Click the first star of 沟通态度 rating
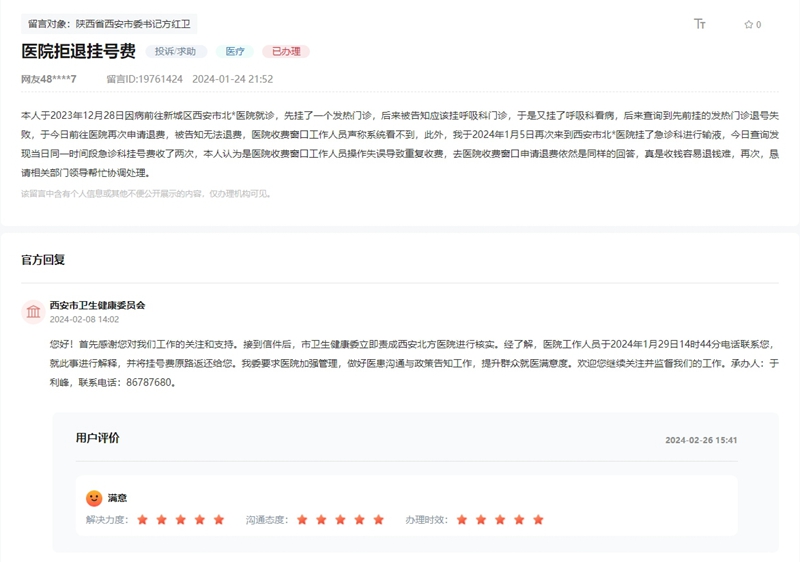Screen dimensions: 800x562 pos(302,520)
